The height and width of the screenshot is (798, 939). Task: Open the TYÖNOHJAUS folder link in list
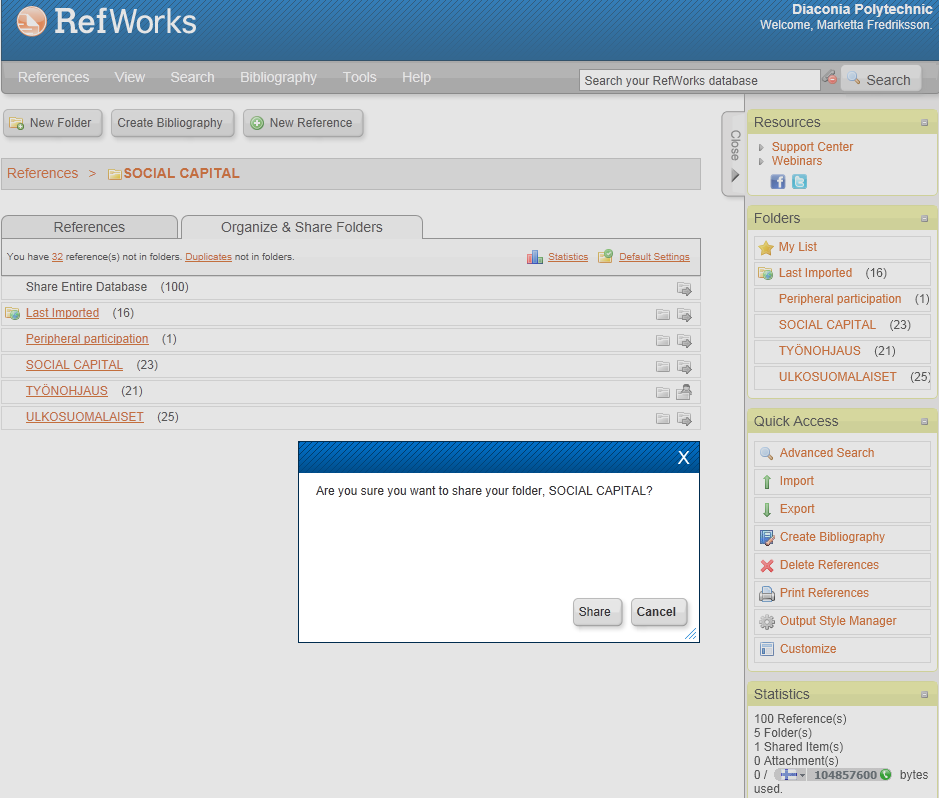click(66, 391)
